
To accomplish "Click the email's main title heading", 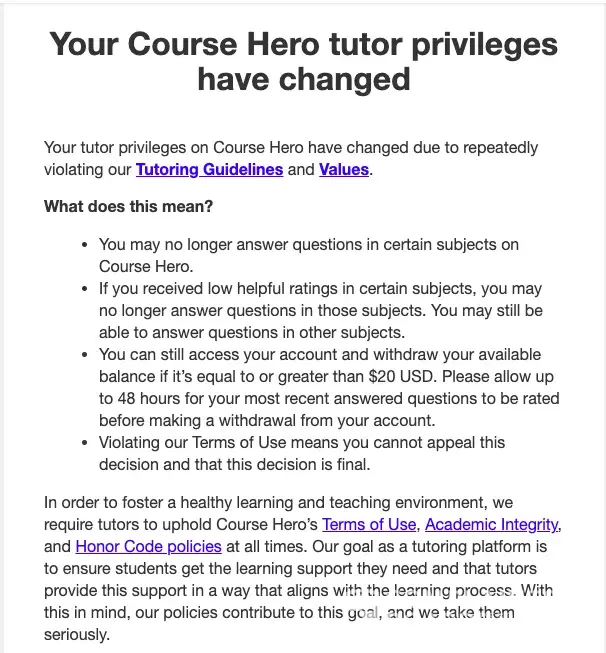I will click(x=303, y=62).
